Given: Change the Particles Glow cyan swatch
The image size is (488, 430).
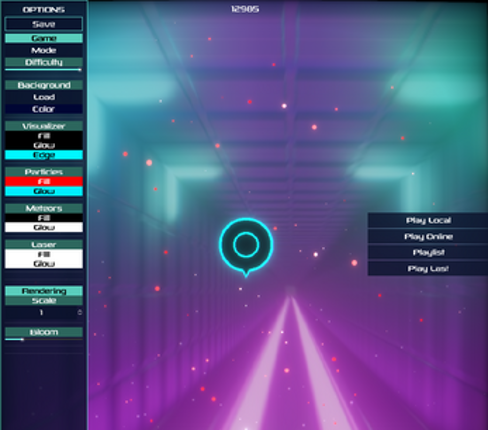Looking at the screenshot, I should (44, 191).
